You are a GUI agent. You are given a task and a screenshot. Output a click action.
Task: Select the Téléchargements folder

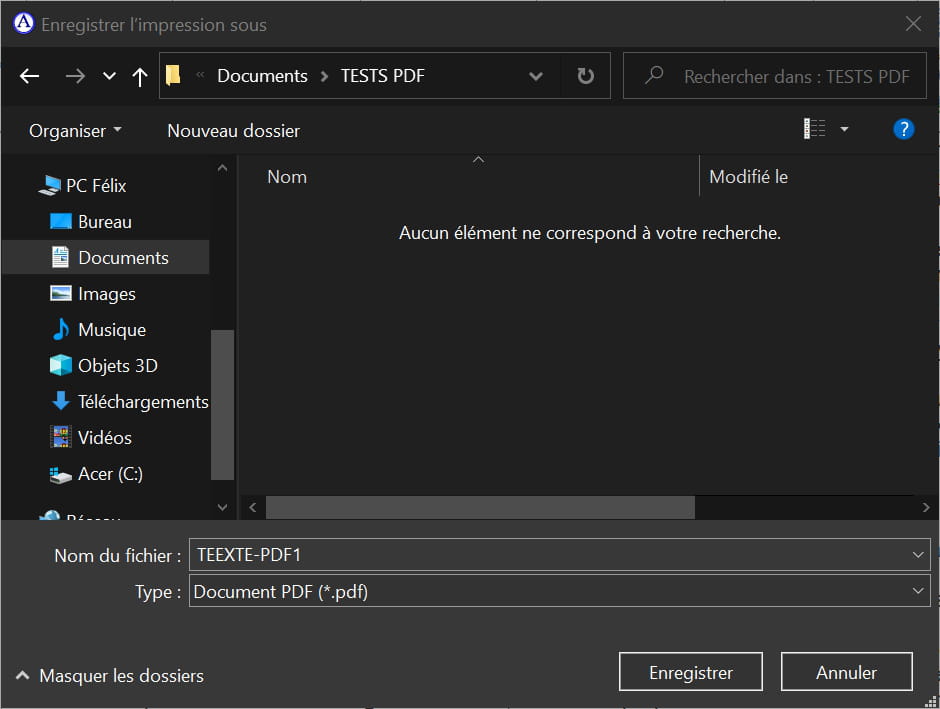pos(143,401)
